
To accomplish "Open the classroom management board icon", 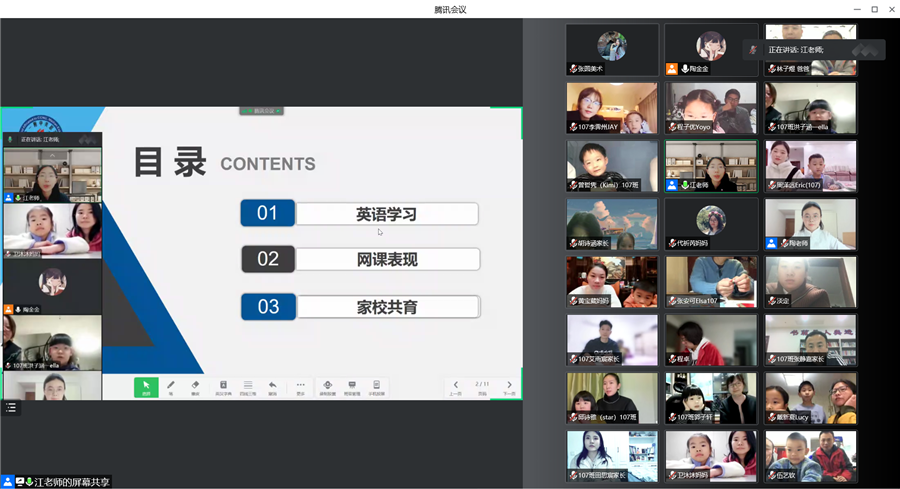I will tap(352, 387).
